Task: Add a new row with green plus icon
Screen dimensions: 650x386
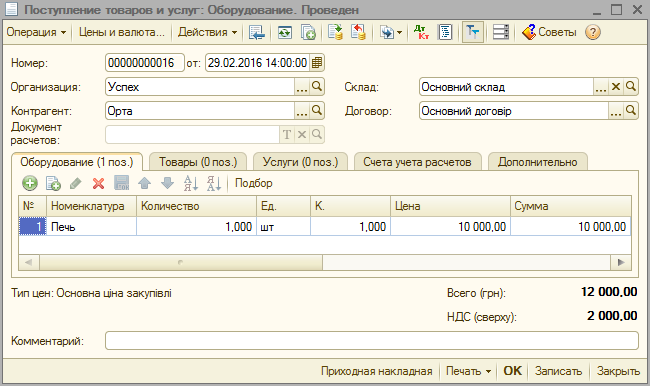Action: coord(30,183)
